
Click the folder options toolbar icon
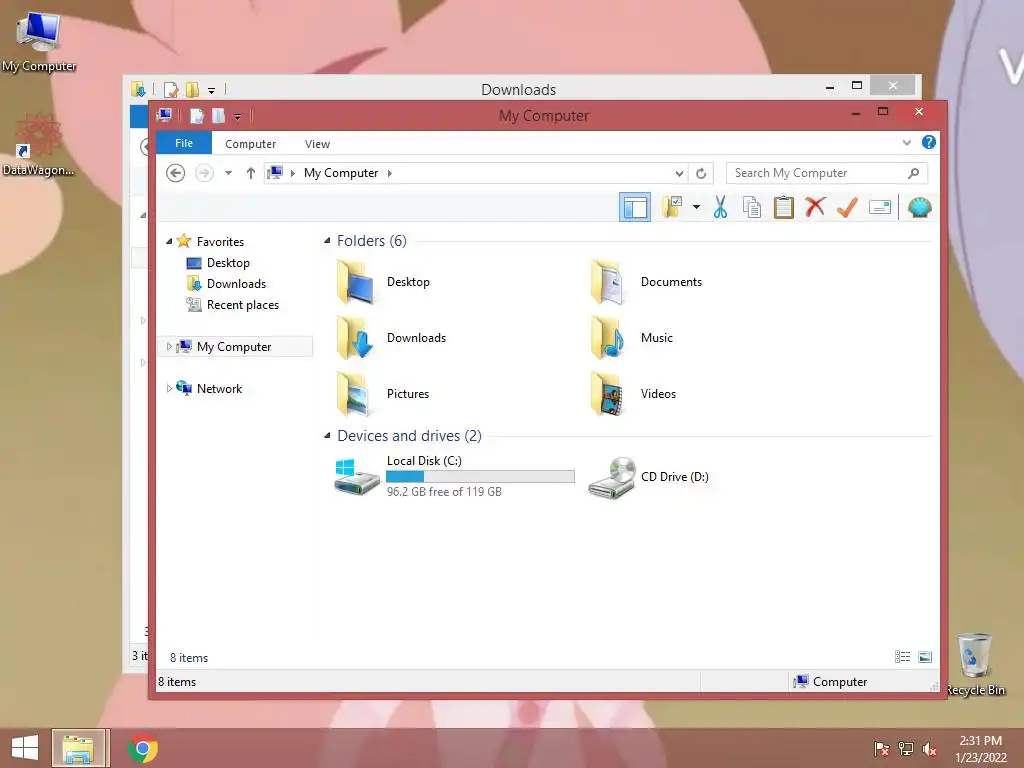click(x=672, y=208)
